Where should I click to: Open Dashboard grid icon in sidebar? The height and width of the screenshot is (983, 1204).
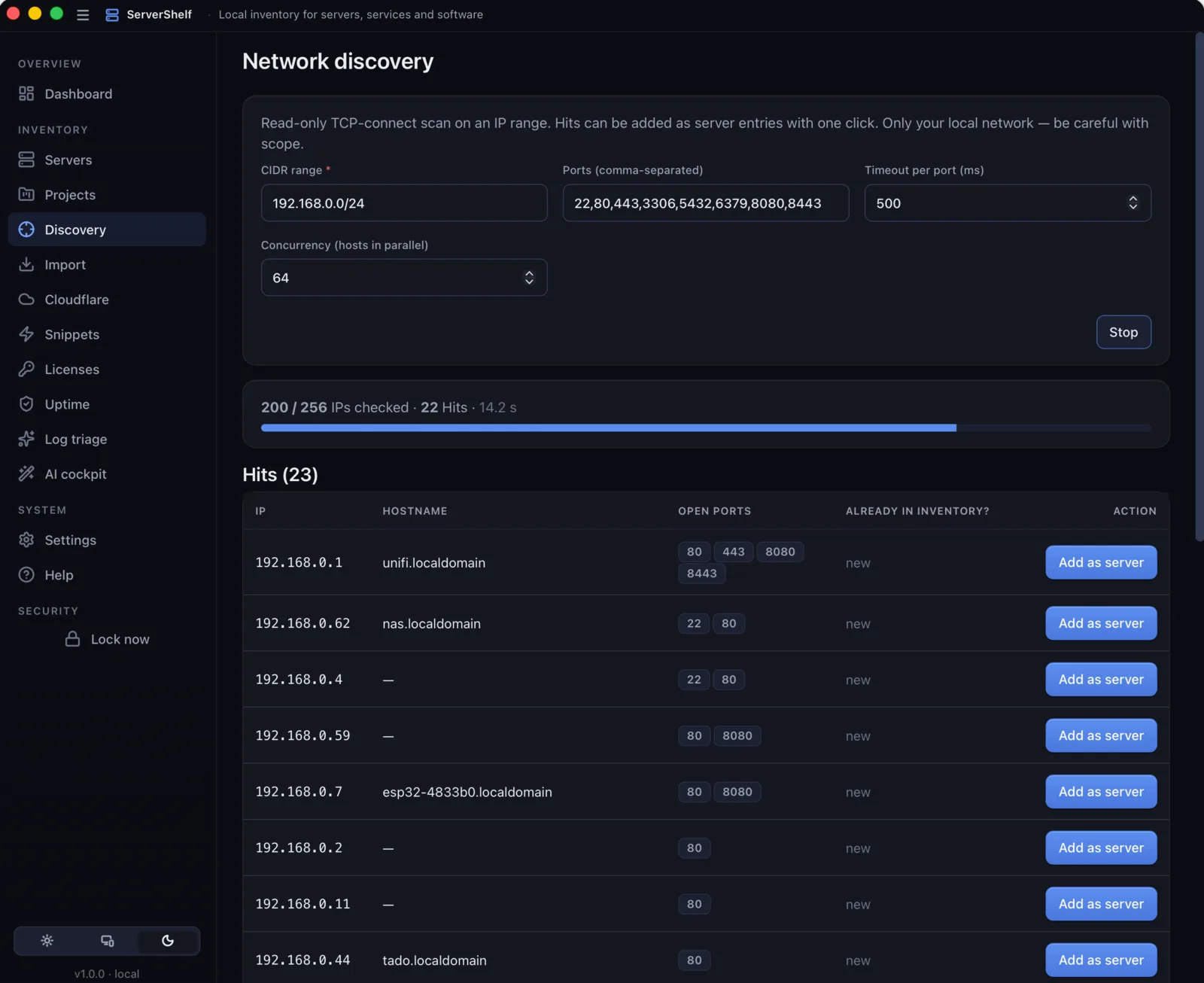click(26, 93)
